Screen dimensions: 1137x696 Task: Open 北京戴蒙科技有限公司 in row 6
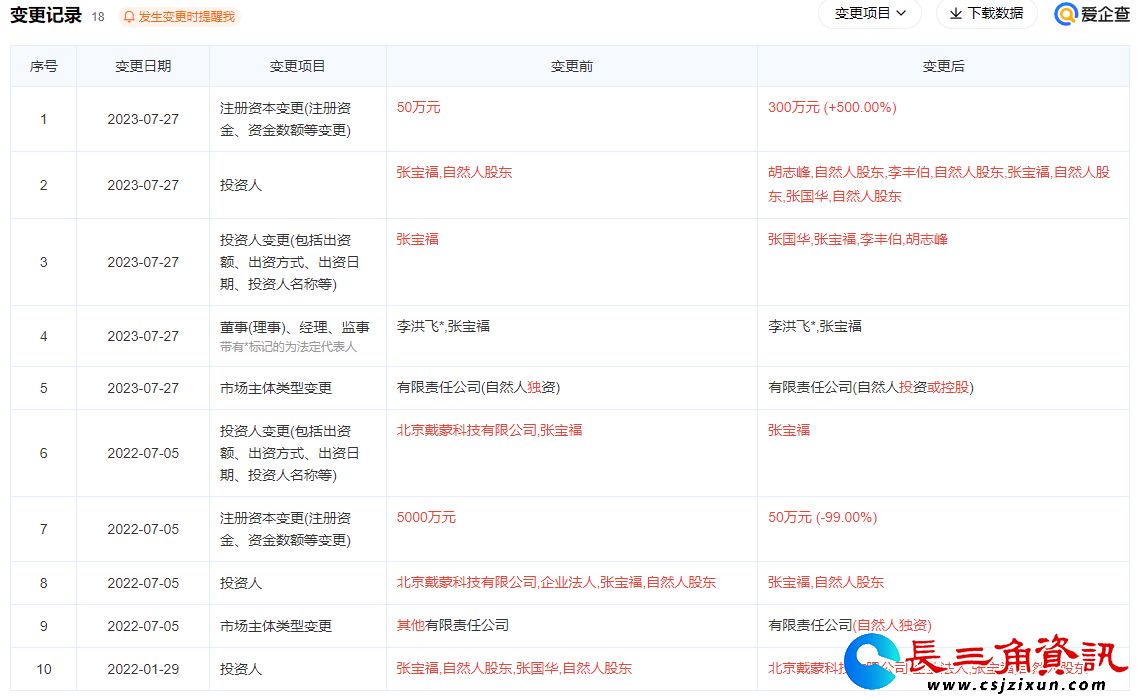[x=467, y=430]
